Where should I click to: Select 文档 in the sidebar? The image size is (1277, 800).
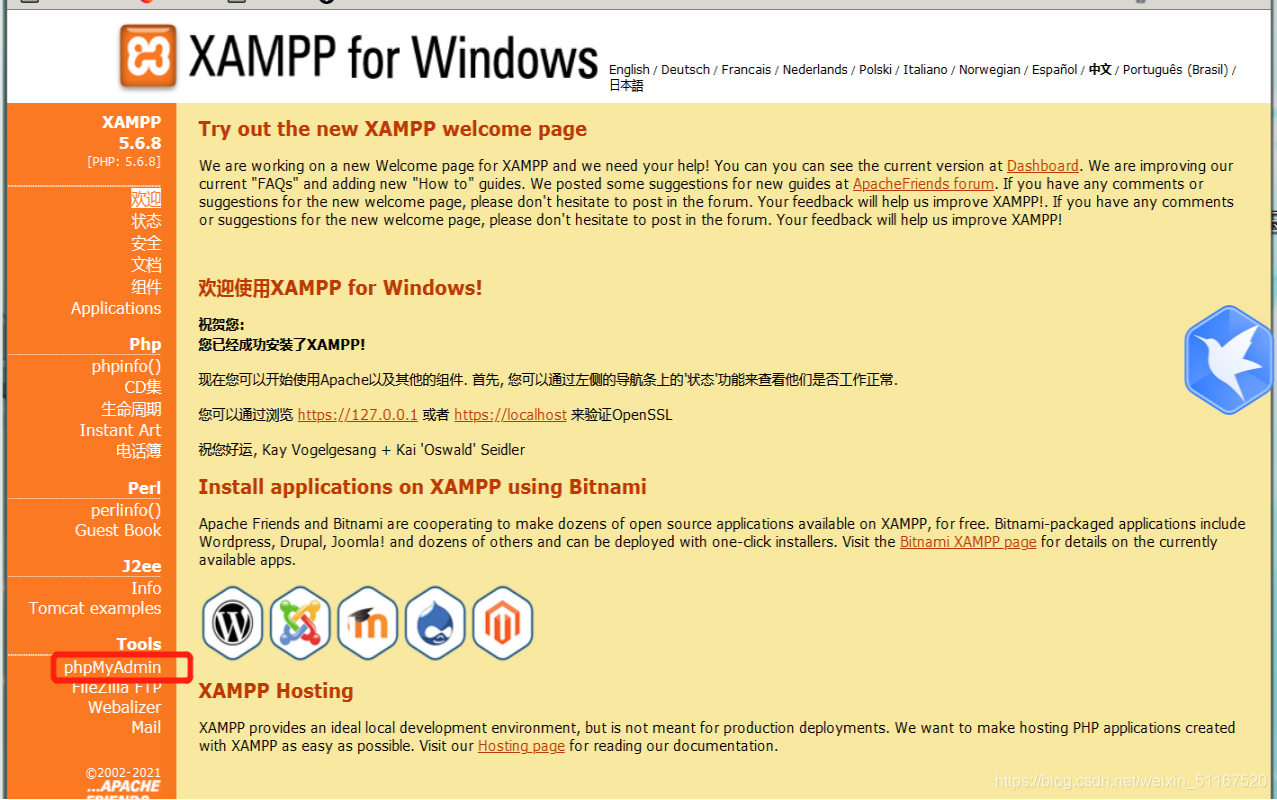point(146,265)
